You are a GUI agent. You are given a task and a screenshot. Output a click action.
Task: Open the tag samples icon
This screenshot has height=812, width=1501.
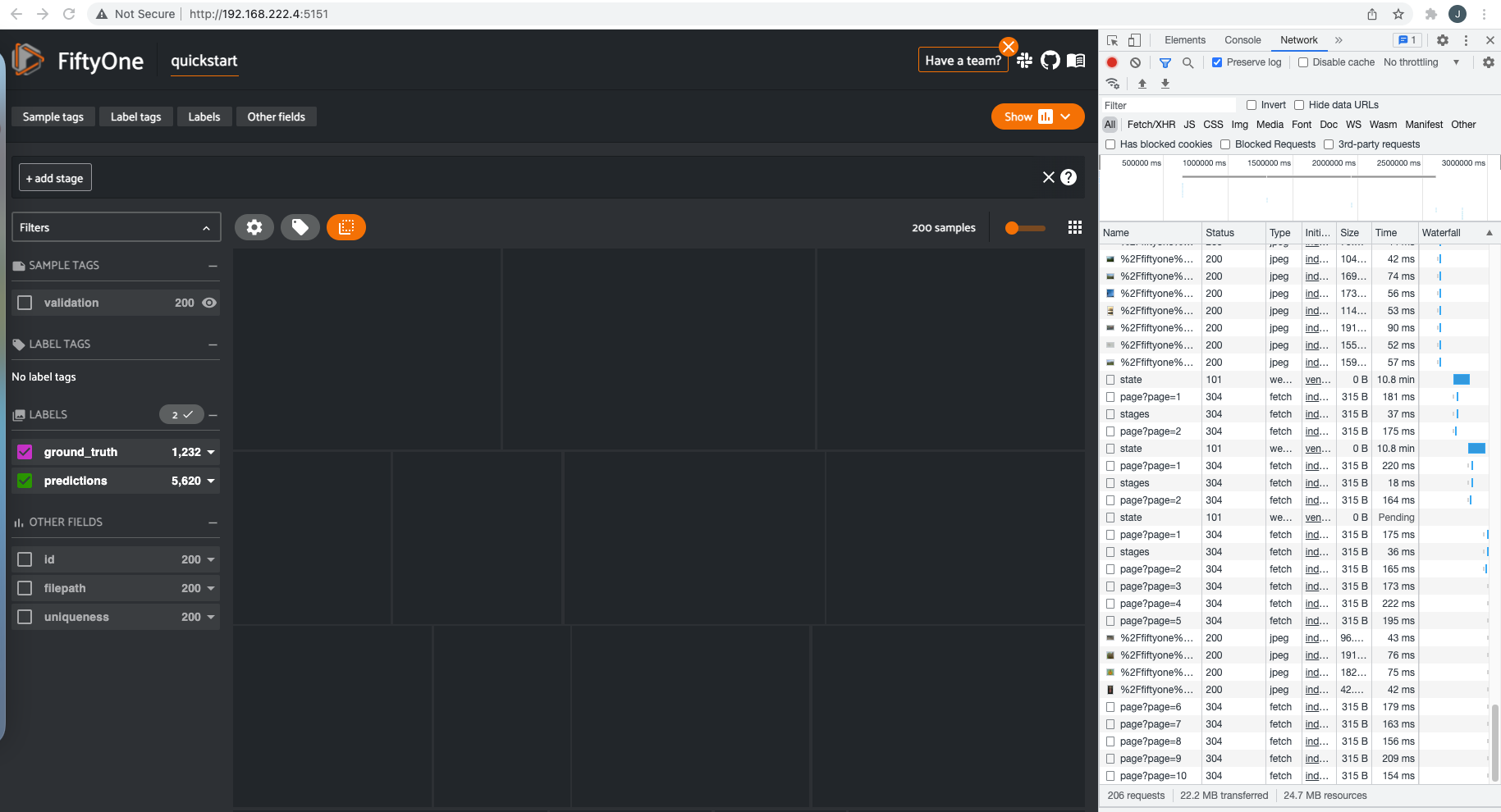(300, 227)
